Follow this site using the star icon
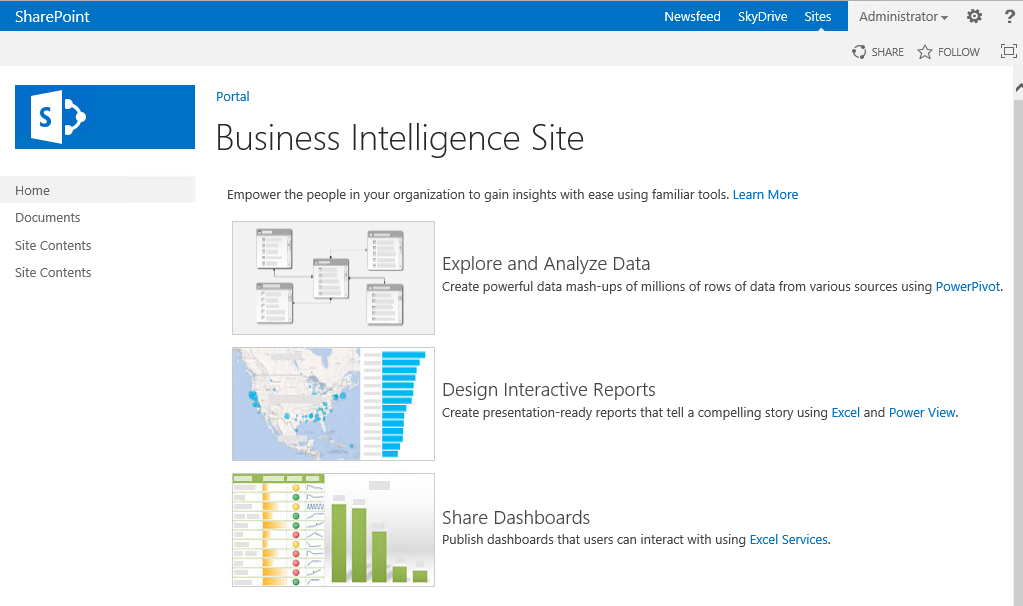 pyautogui.click(x=925, y=52)
